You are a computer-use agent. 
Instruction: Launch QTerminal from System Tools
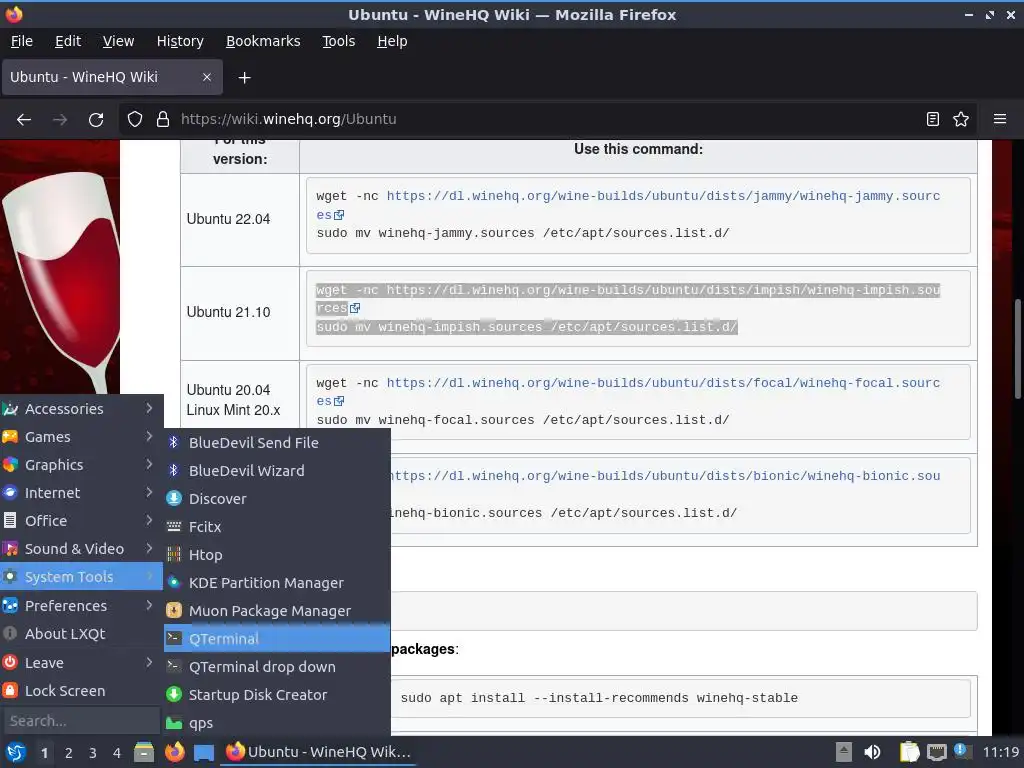(277, 639)
